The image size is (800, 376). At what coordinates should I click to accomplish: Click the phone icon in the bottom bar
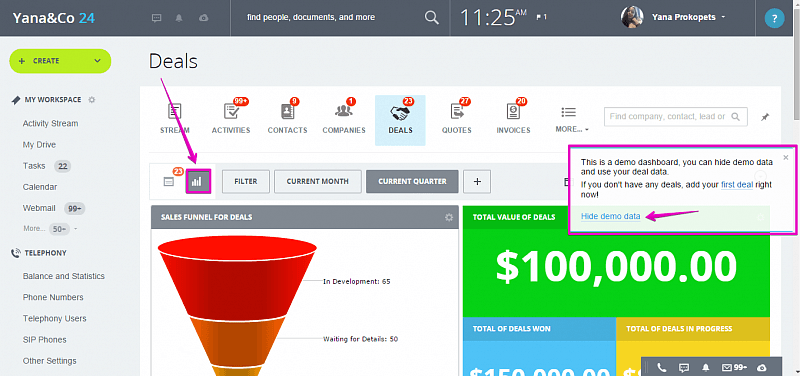(x=662, y=367)
